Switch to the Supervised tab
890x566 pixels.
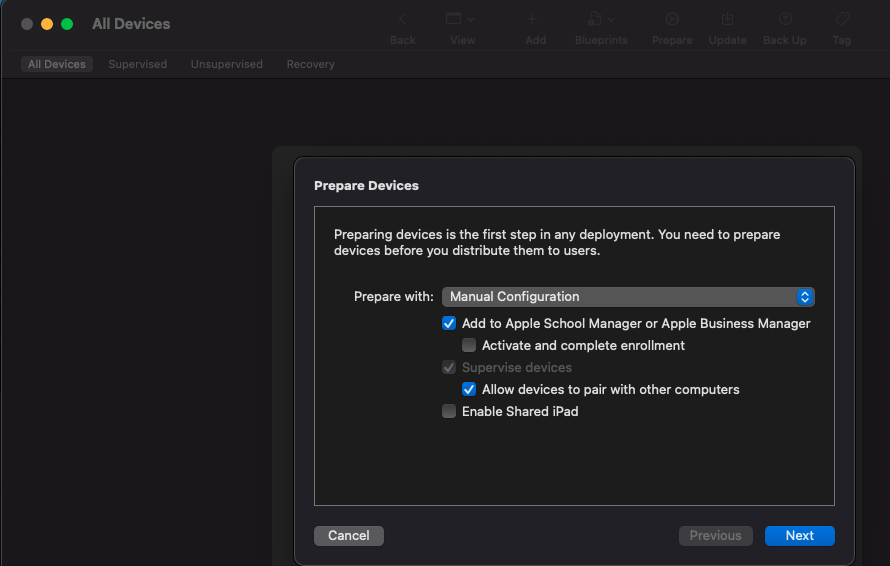point(138,64)
